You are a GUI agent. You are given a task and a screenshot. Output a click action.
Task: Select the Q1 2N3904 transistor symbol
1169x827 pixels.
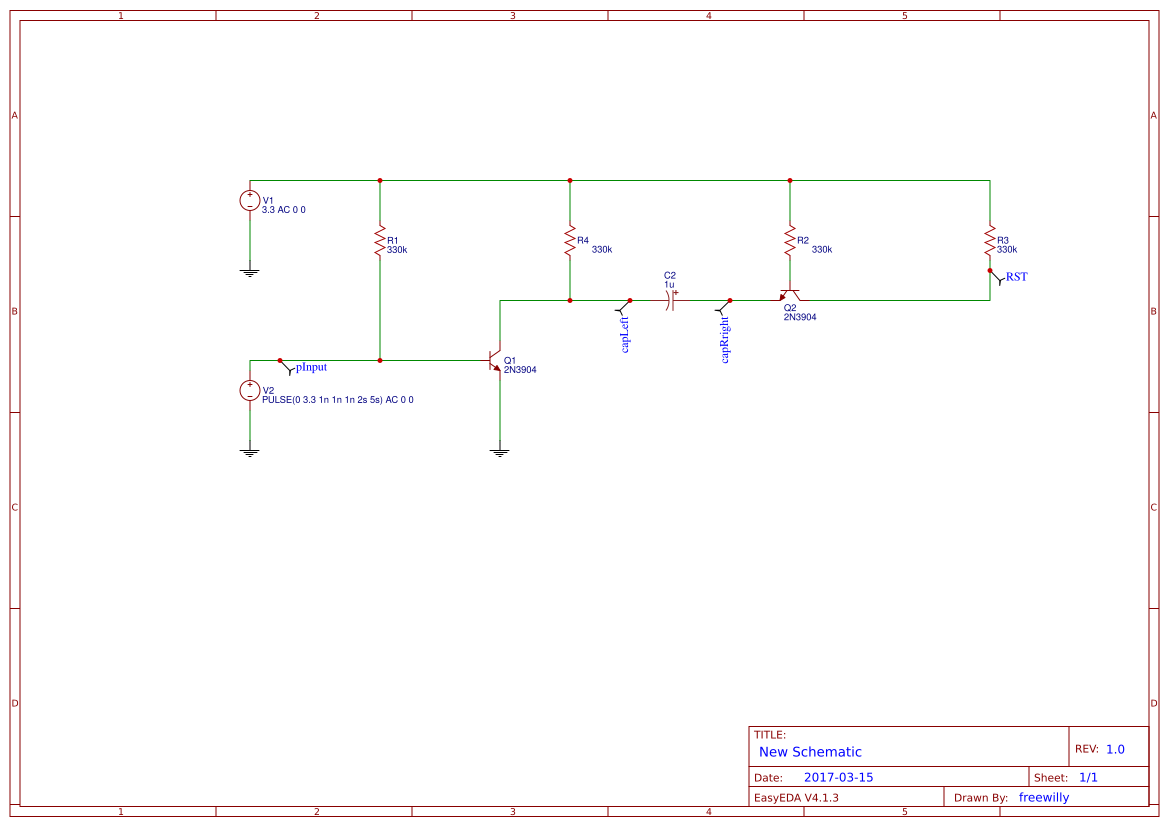(x=495, y=362)
